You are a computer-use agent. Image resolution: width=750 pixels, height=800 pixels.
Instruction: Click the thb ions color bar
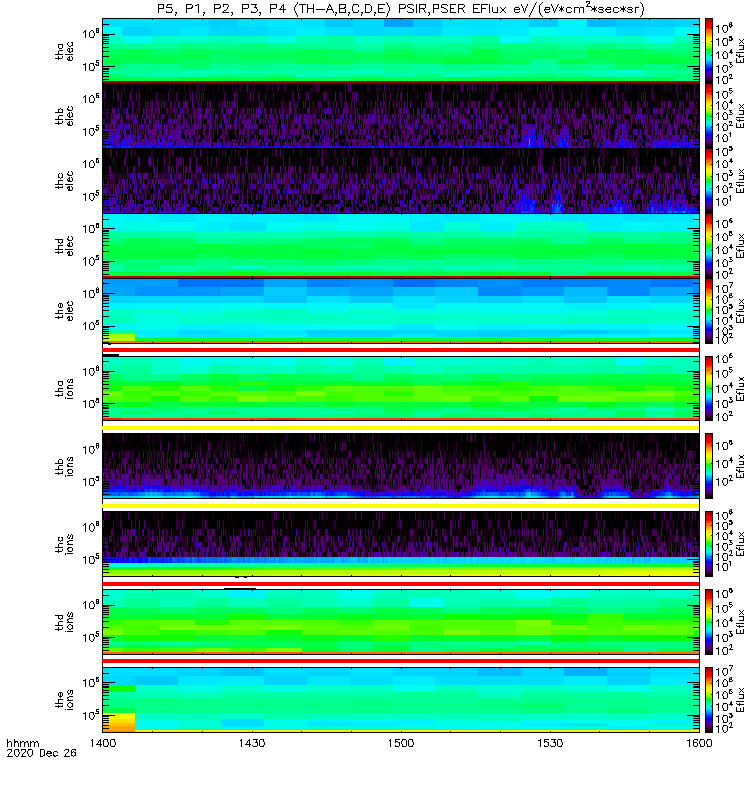click(x=709, y=466)
